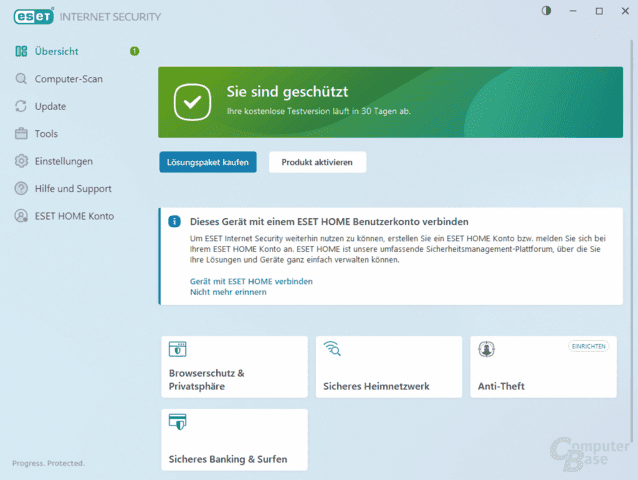Image resolution: width=638 pixels, height=480 pixels.
Task: Click the green notification badge beside Übersicht
Action: [x=134, y=51]
